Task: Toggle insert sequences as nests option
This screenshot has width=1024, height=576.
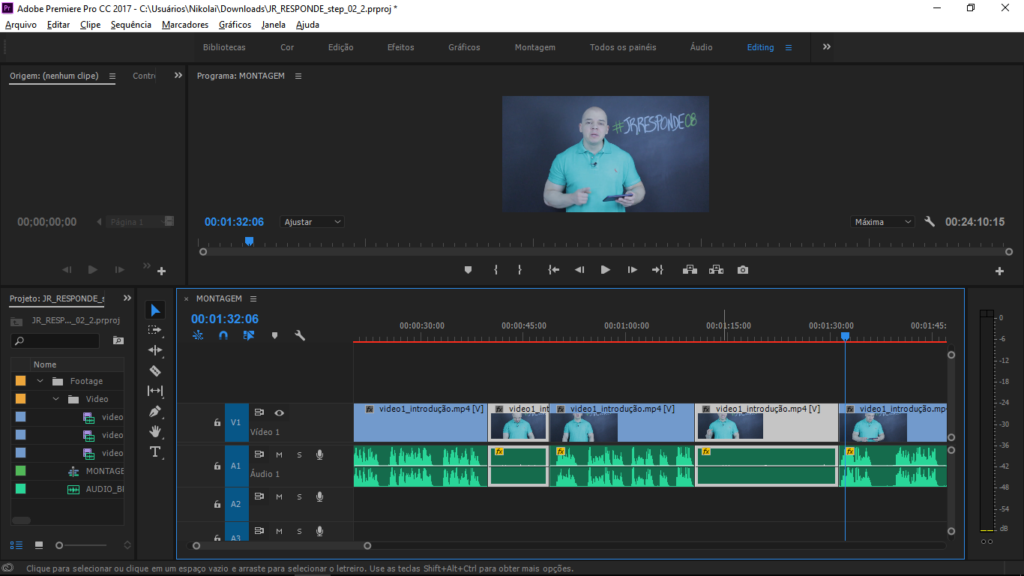Action: click(198, 335)
